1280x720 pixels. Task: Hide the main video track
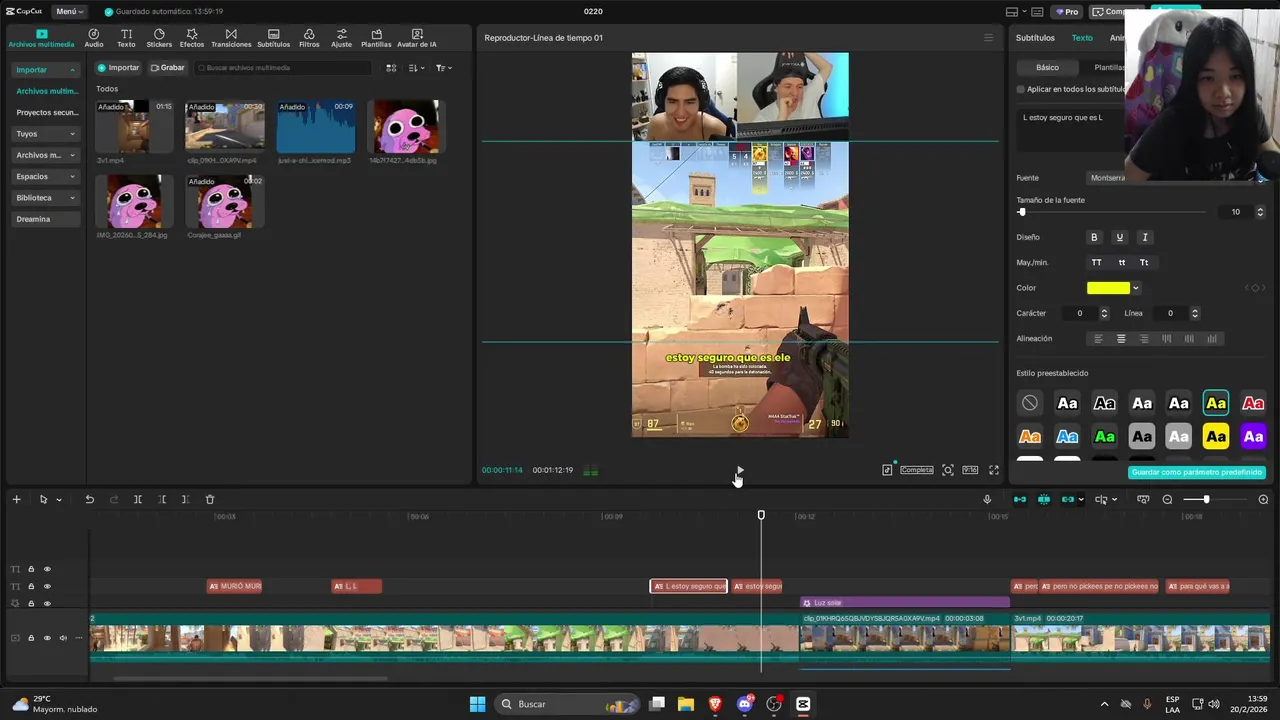tap(47, 638)
